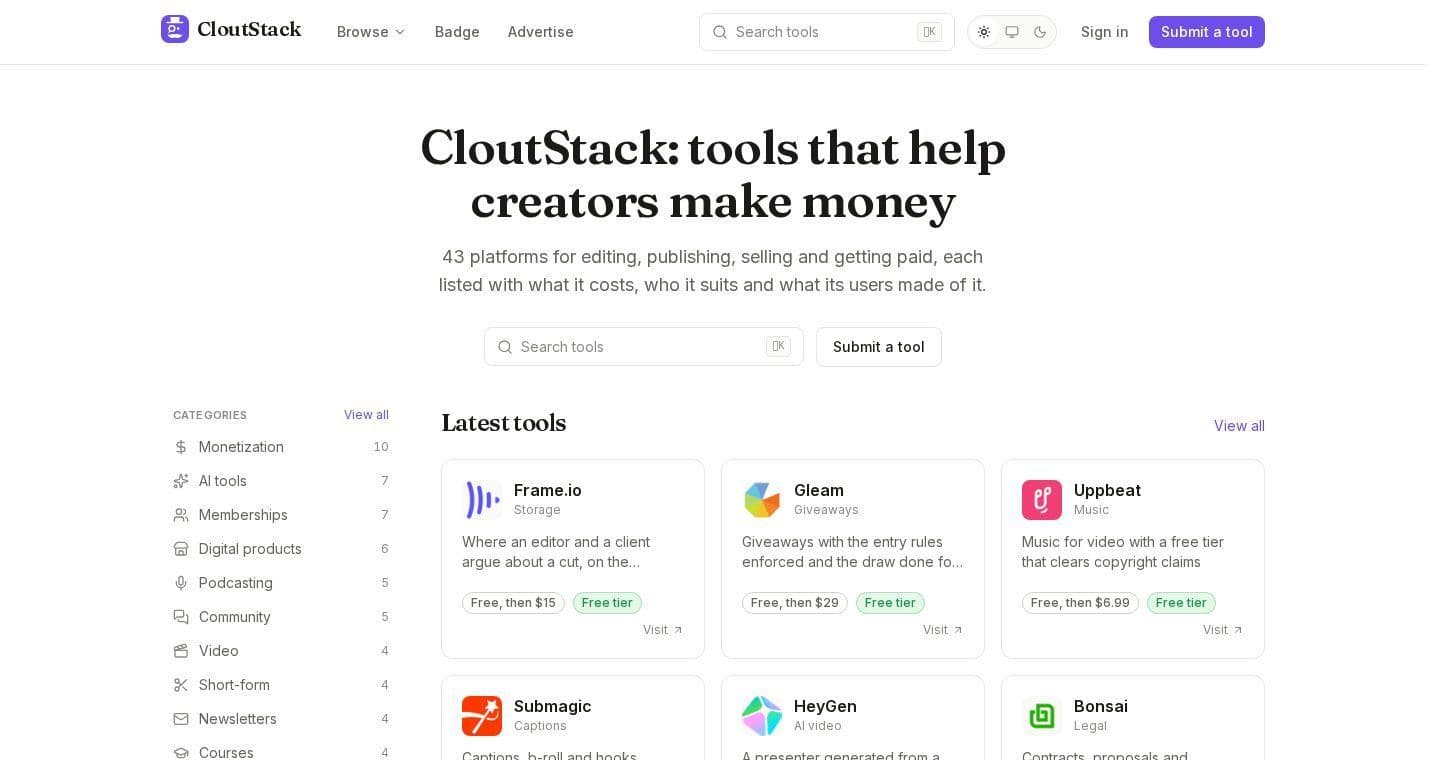Click the Captions label under Submagic
Screen dimensions: 1440x760
540,726
